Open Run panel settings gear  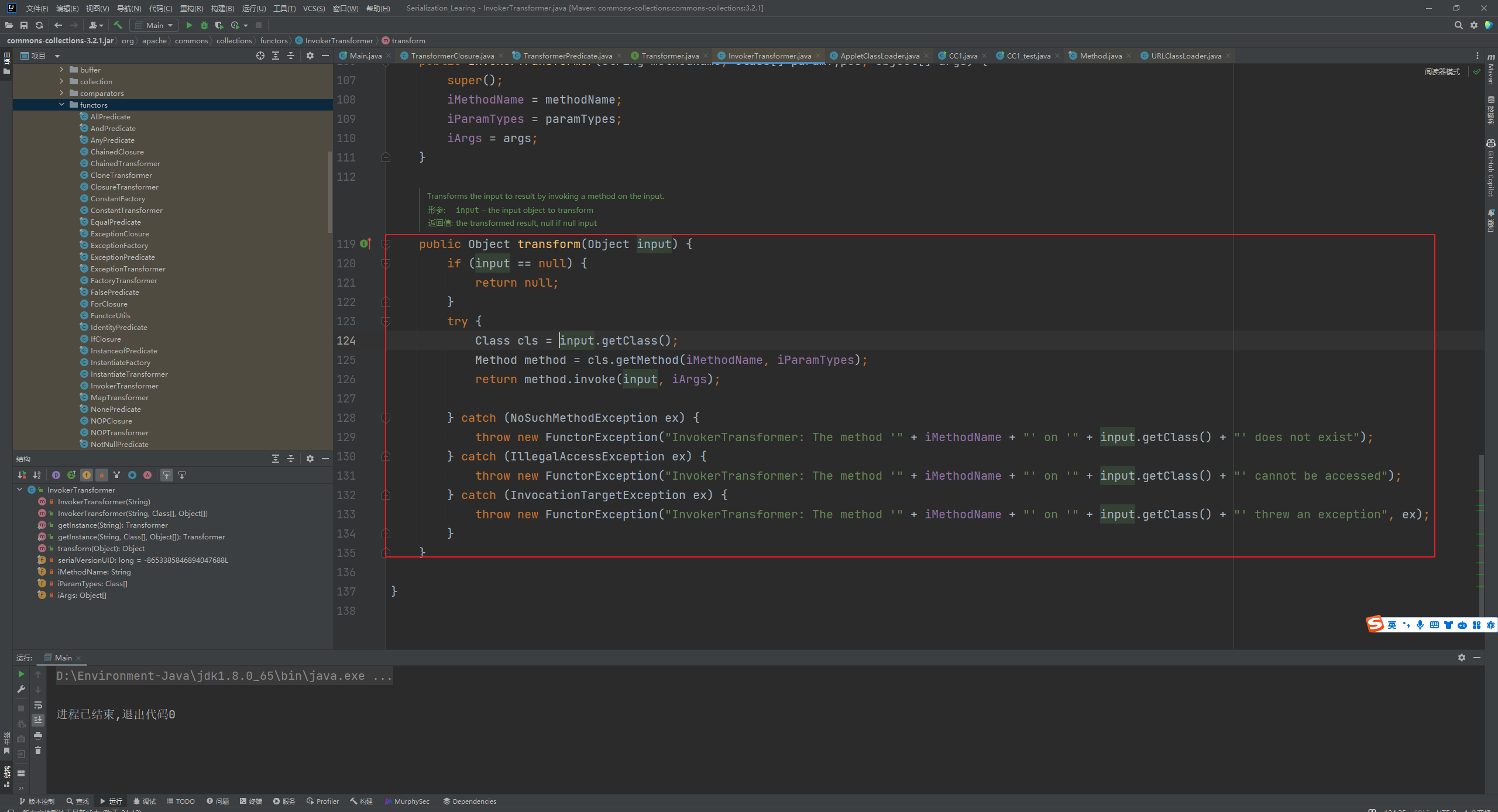click(1462, 658)
